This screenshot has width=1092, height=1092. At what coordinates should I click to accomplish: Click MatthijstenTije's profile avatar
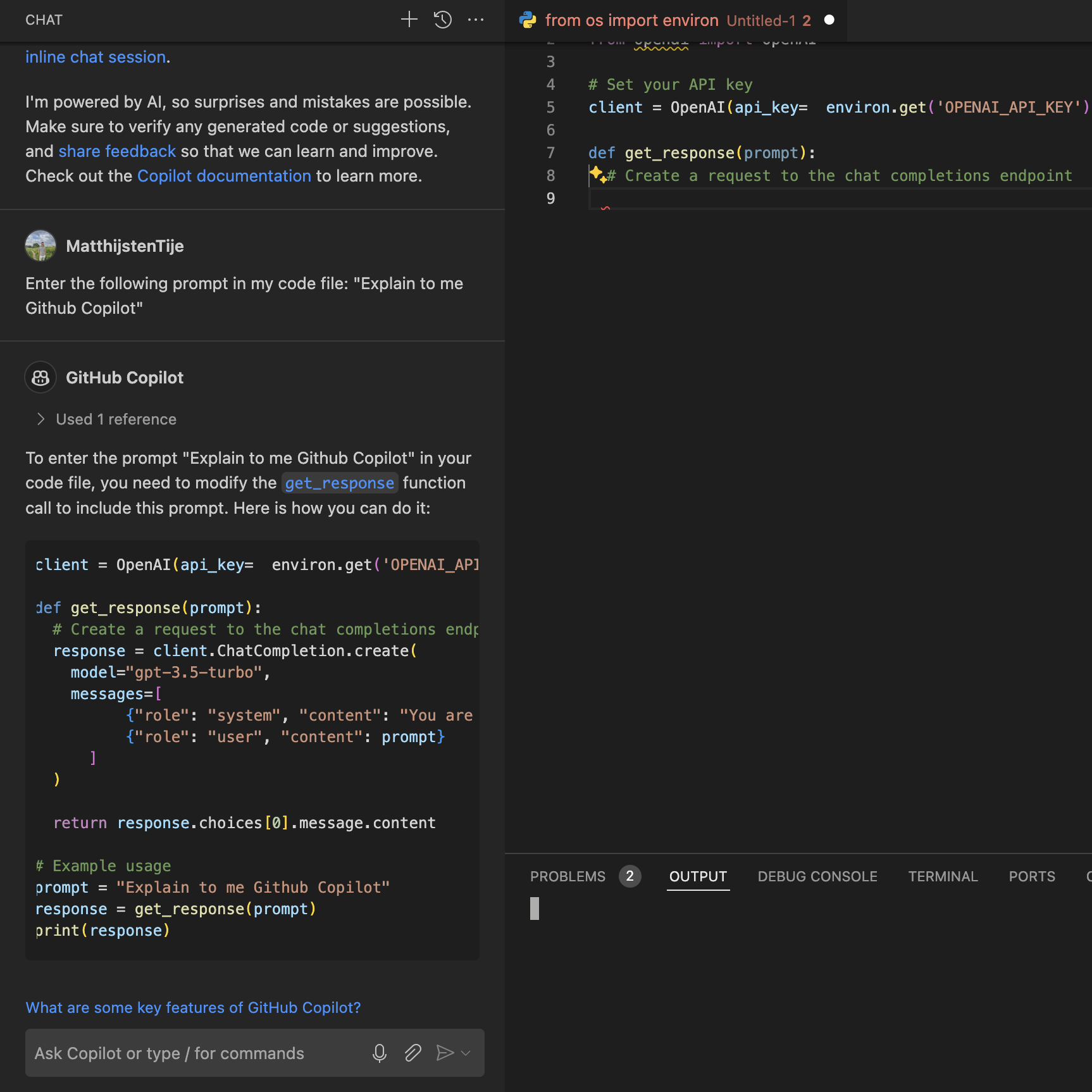pos(40,245)
